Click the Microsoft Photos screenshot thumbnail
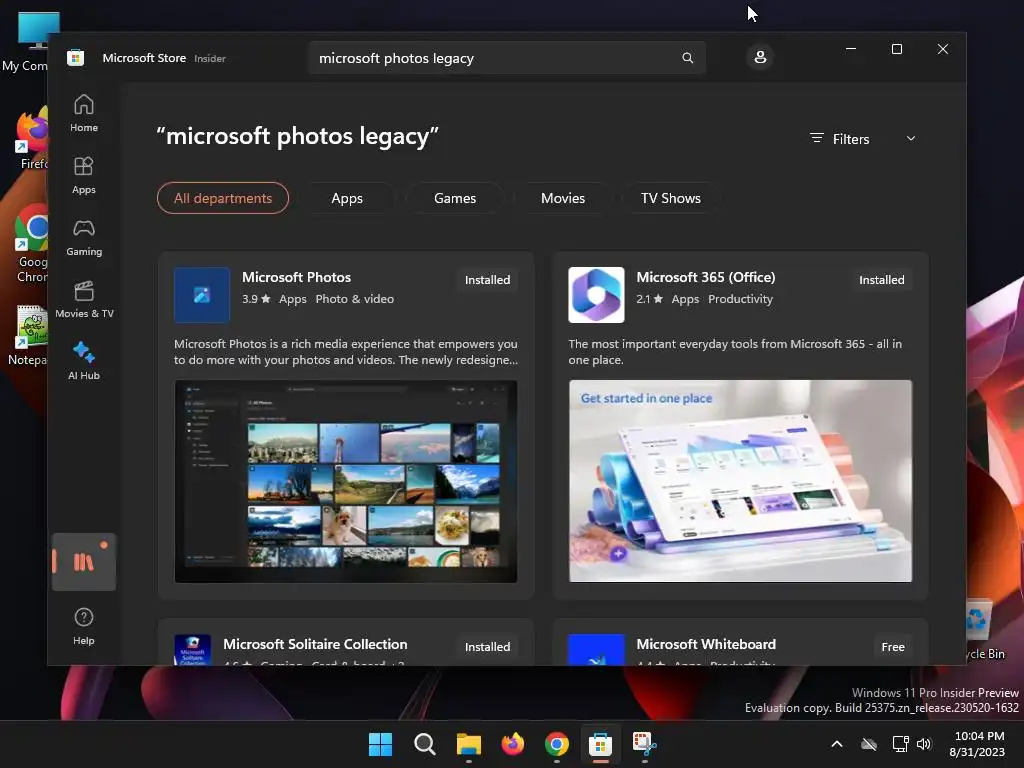The width and height of the screenshot is (1024, 768). 346,481
